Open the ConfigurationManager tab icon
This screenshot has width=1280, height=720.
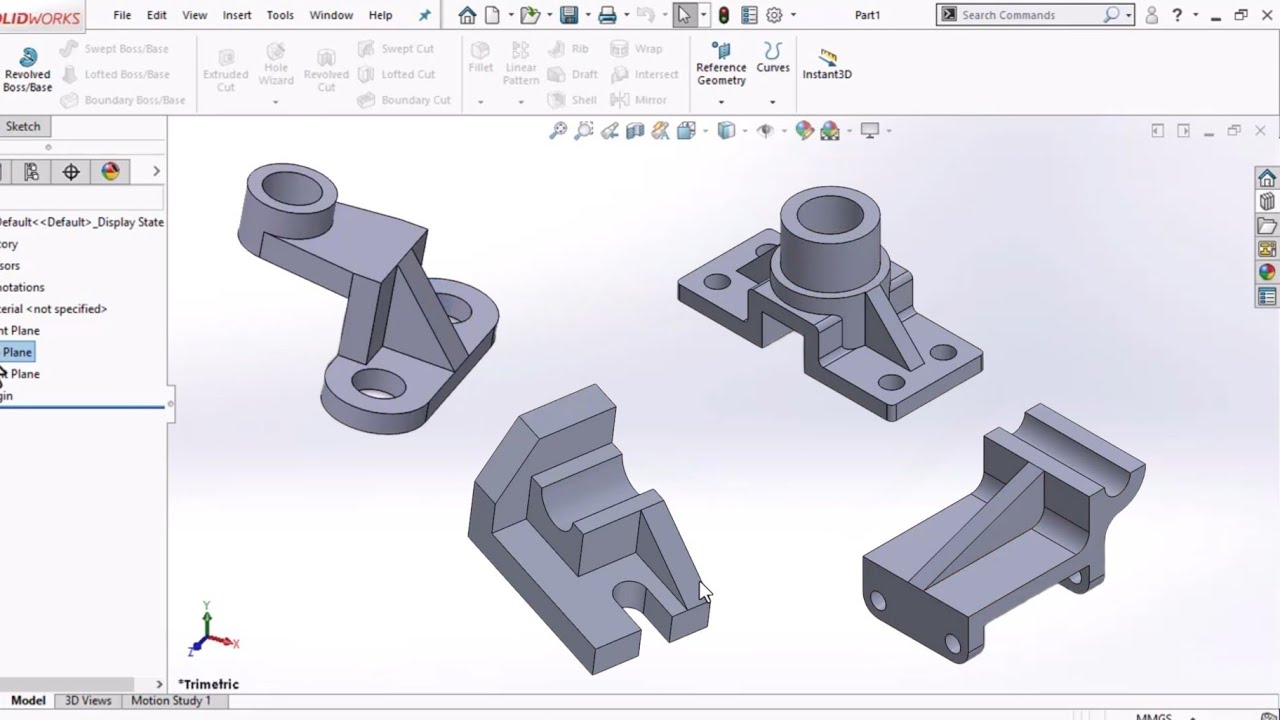coord(31,172)
